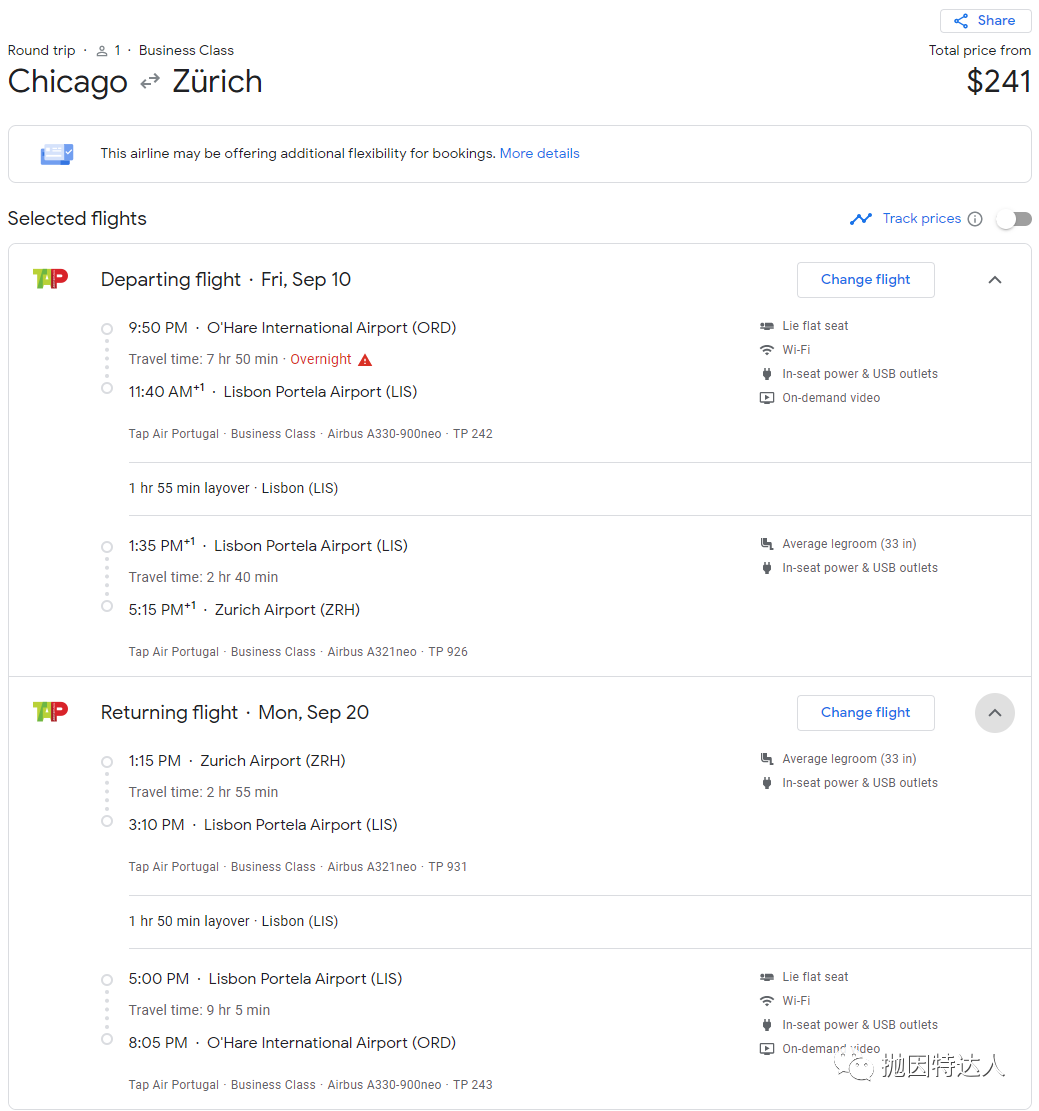Click the Track prices trend line icon
The width and height of the screenshot is (1039, 1111).
click(x=861, y=219)
